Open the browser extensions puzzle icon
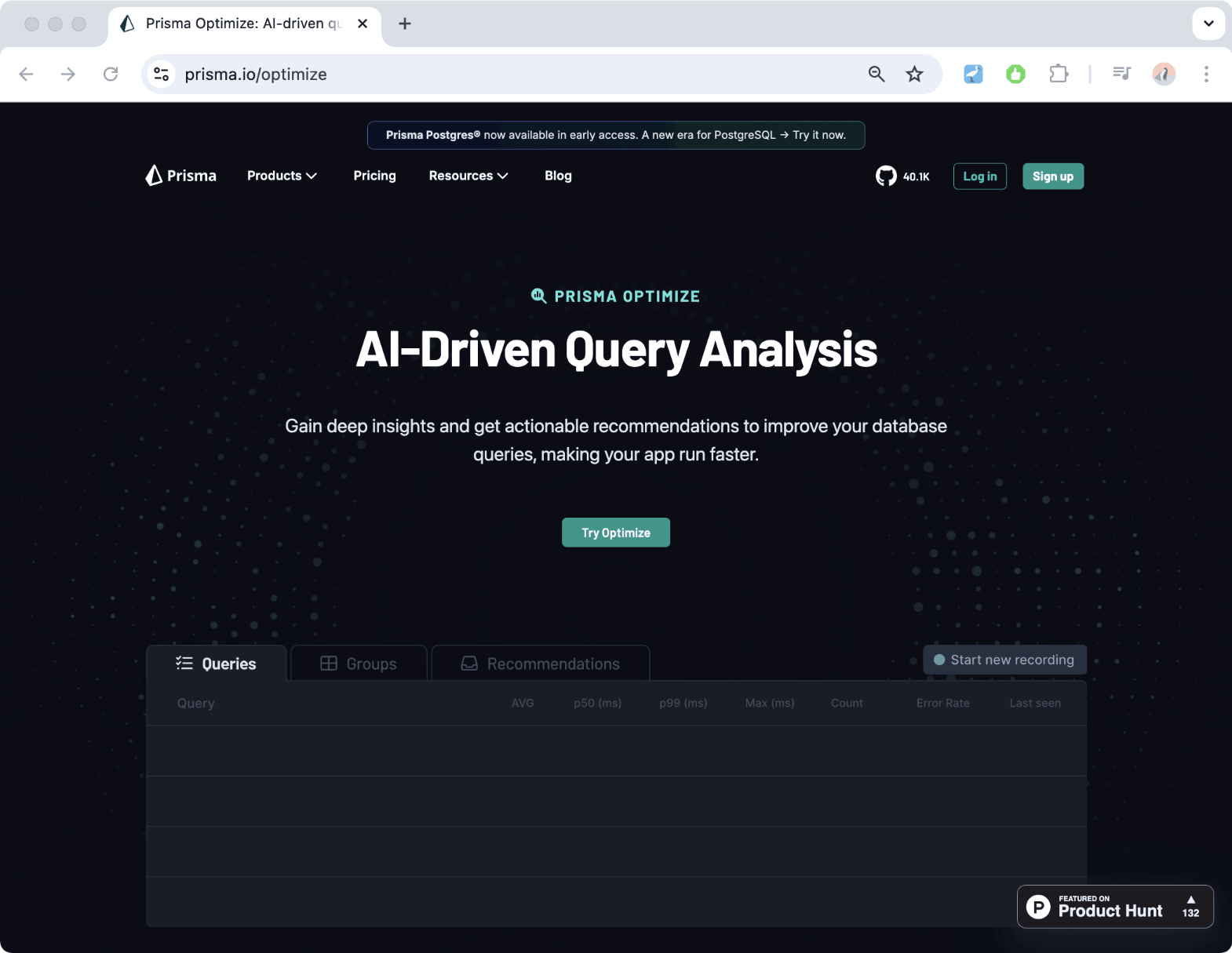Viewport: 1232px width, 953px height. point(1059,75)
